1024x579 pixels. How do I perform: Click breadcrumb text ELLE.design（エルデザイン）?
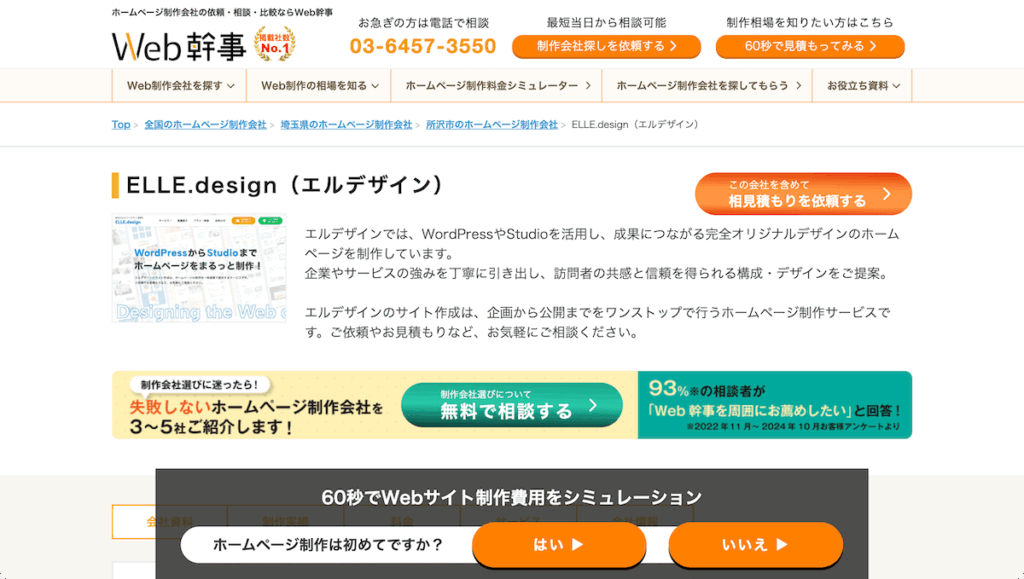pos(637,124)
